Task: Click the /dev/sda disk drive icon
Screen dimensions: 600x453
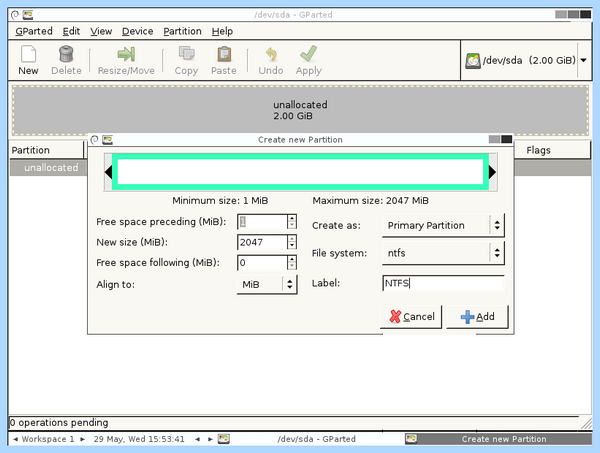Action: click(473, 61)
